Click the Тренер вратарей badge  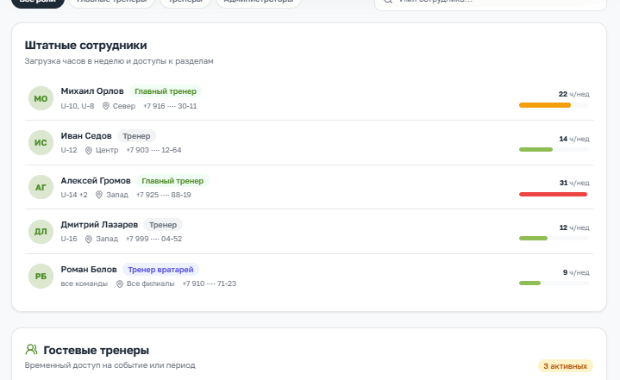[x=161, y=270]
